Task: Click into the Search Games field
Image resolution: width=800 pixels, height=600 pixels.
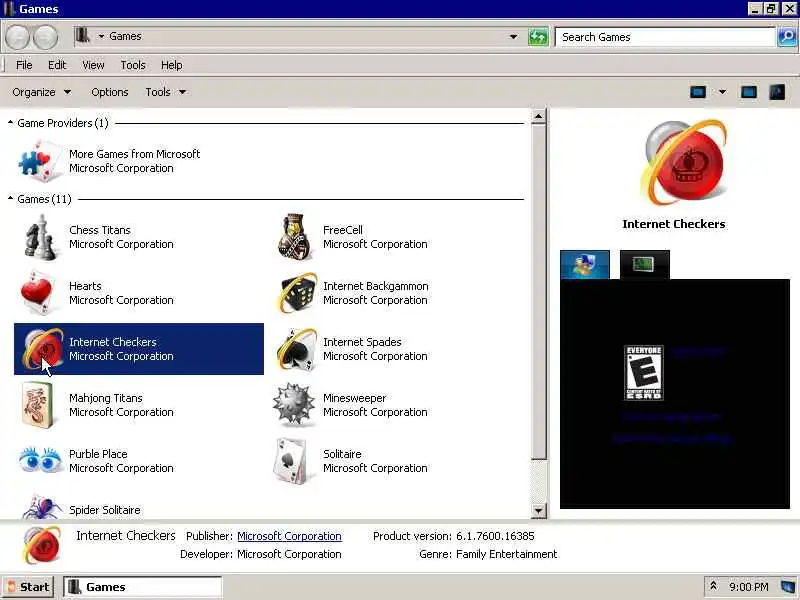Action: [665, 37]
